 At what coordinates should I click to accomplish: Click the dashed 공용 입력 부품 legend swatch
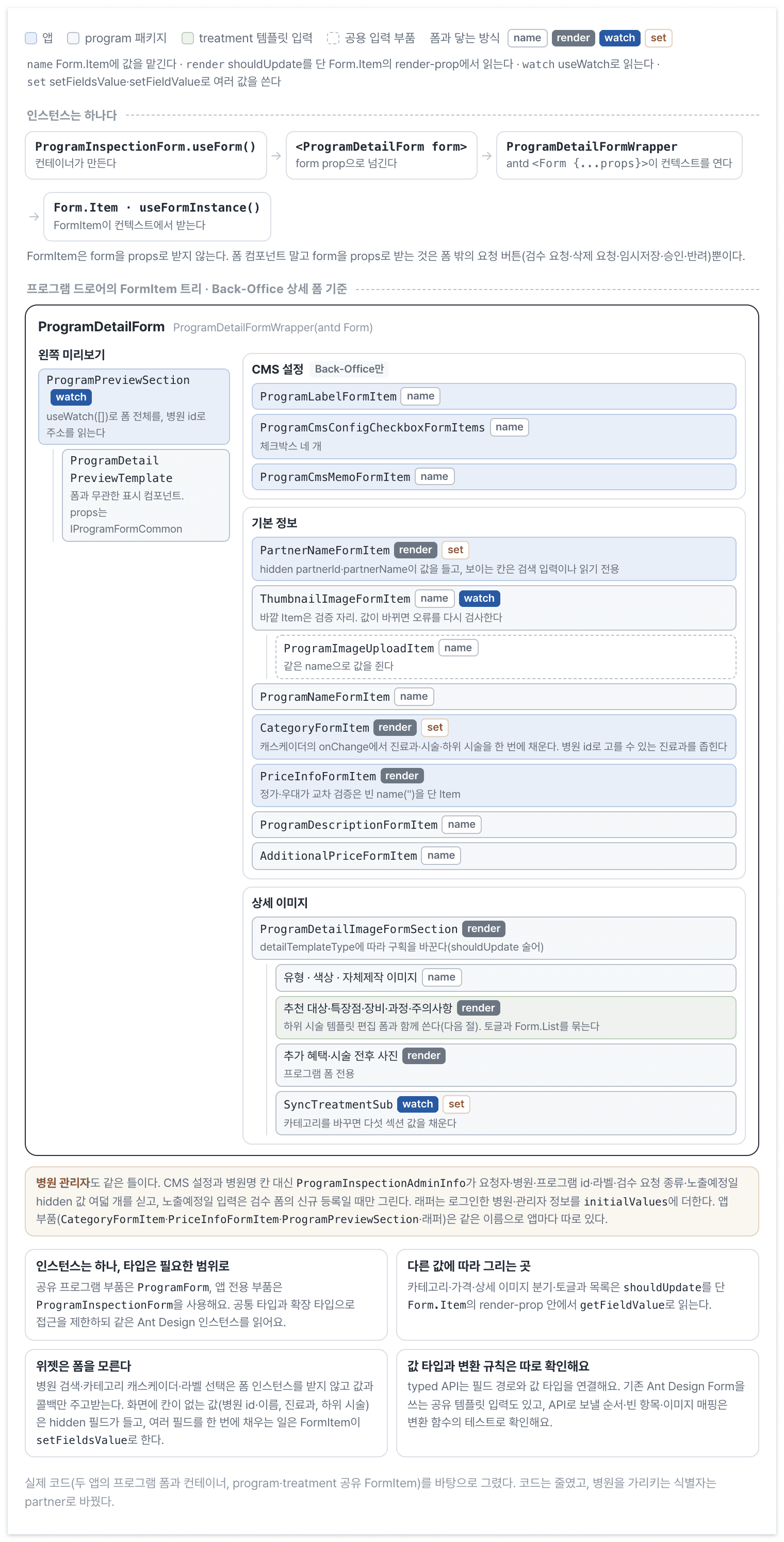(x=333, y=38)
